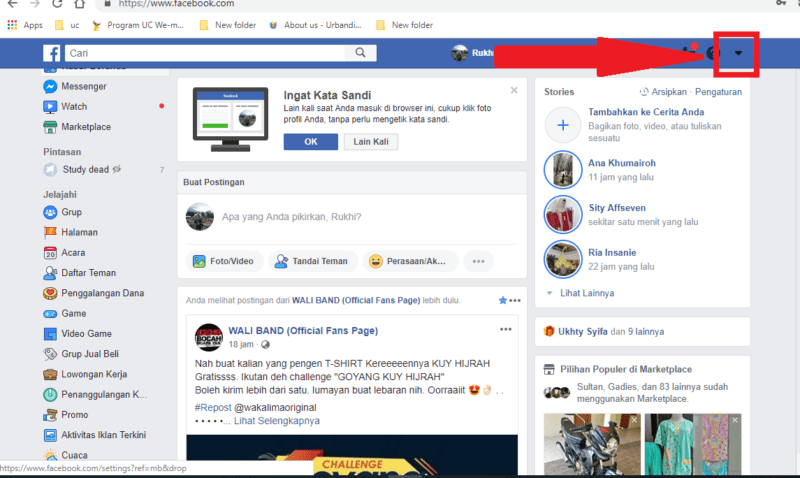Click the star icon above WALI BAND post

(x=503, y=300)
